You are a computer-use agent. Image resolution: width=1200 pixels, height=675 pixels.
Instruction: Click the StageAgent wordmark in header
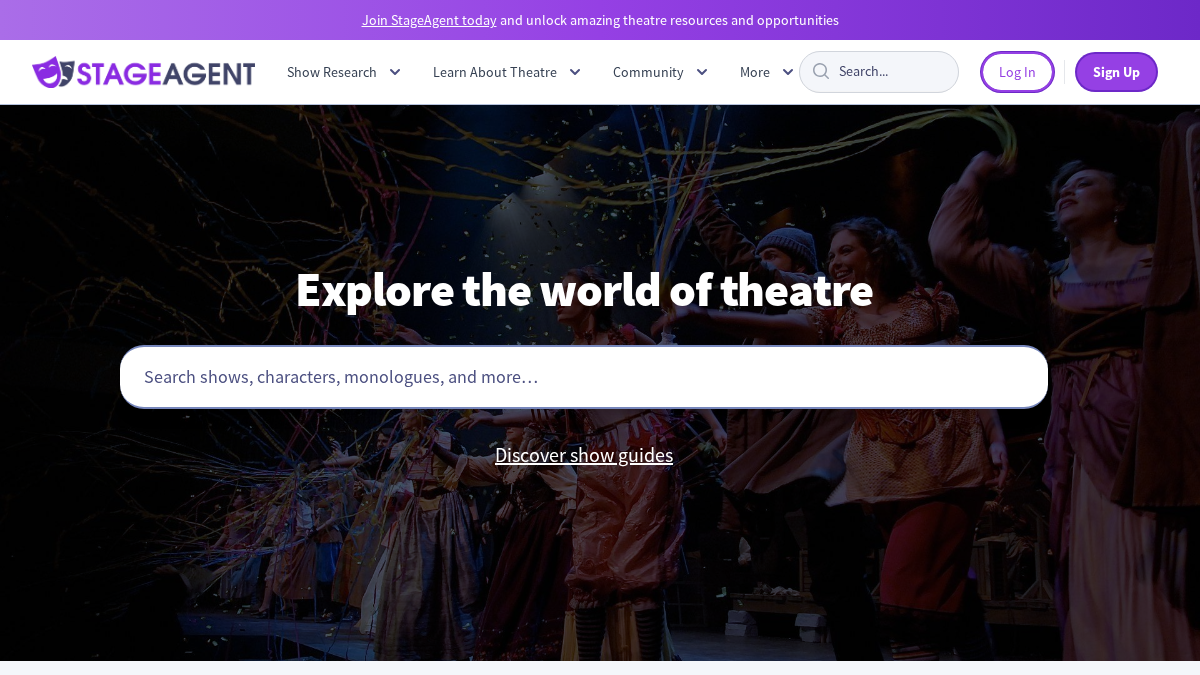coord(166,73)
